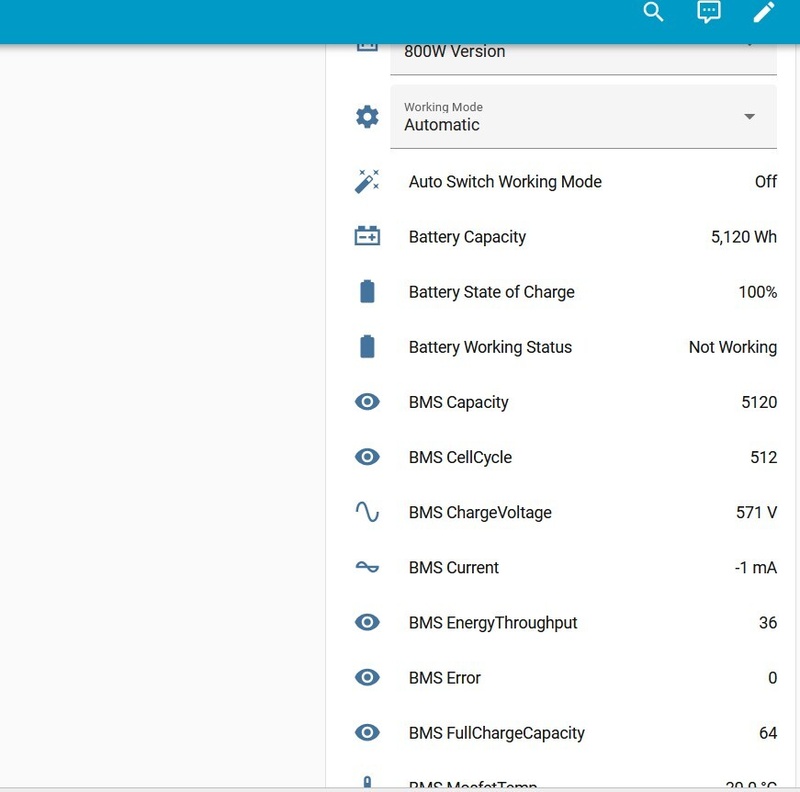
Task: Open the assist chat bubble icon
Action: point(709,11)
